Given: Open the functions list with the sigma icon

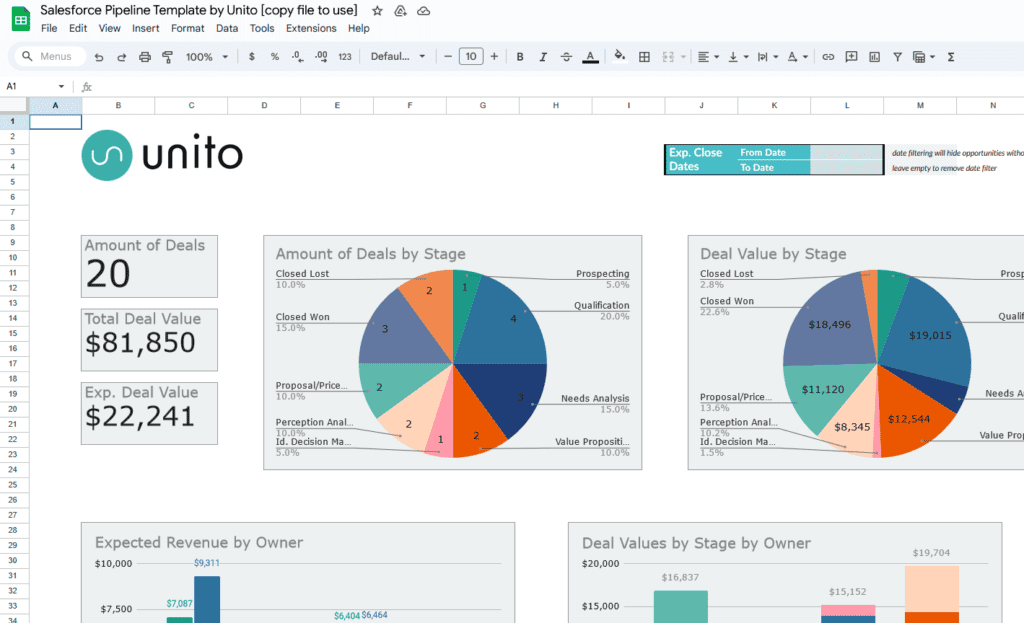Looking at the screenshot, I should [x=950, y=56].
